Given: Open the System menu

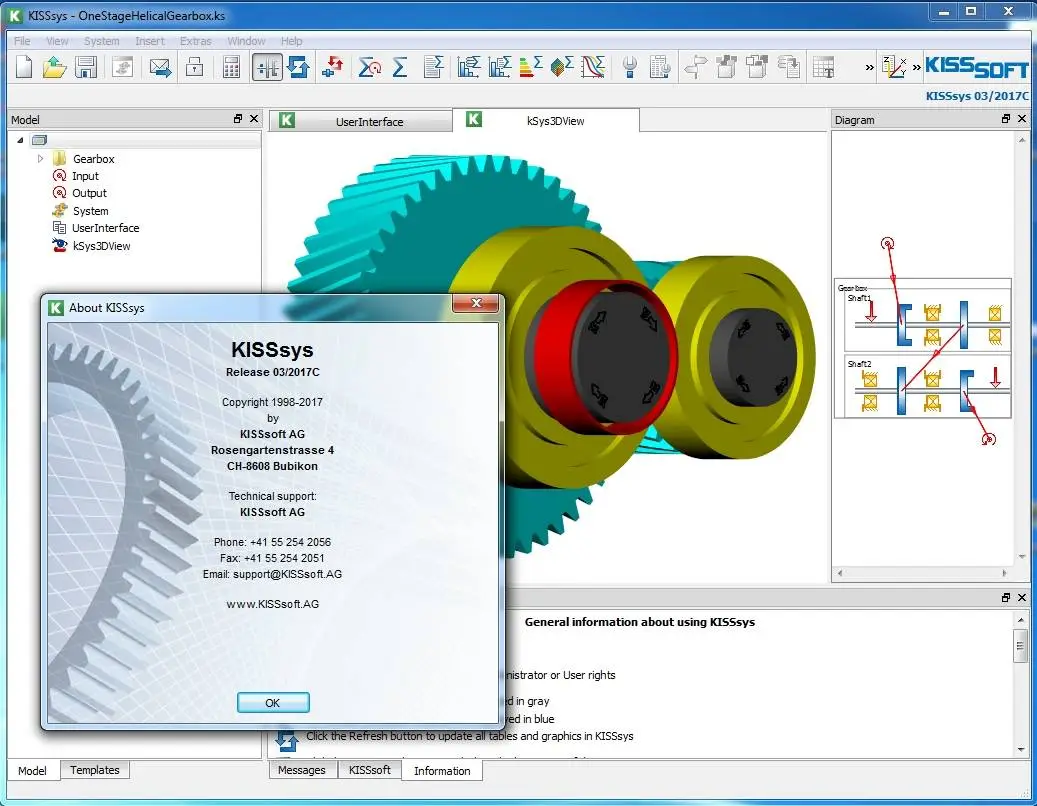Looking at the screenshot, I should (x=101, y=41).
